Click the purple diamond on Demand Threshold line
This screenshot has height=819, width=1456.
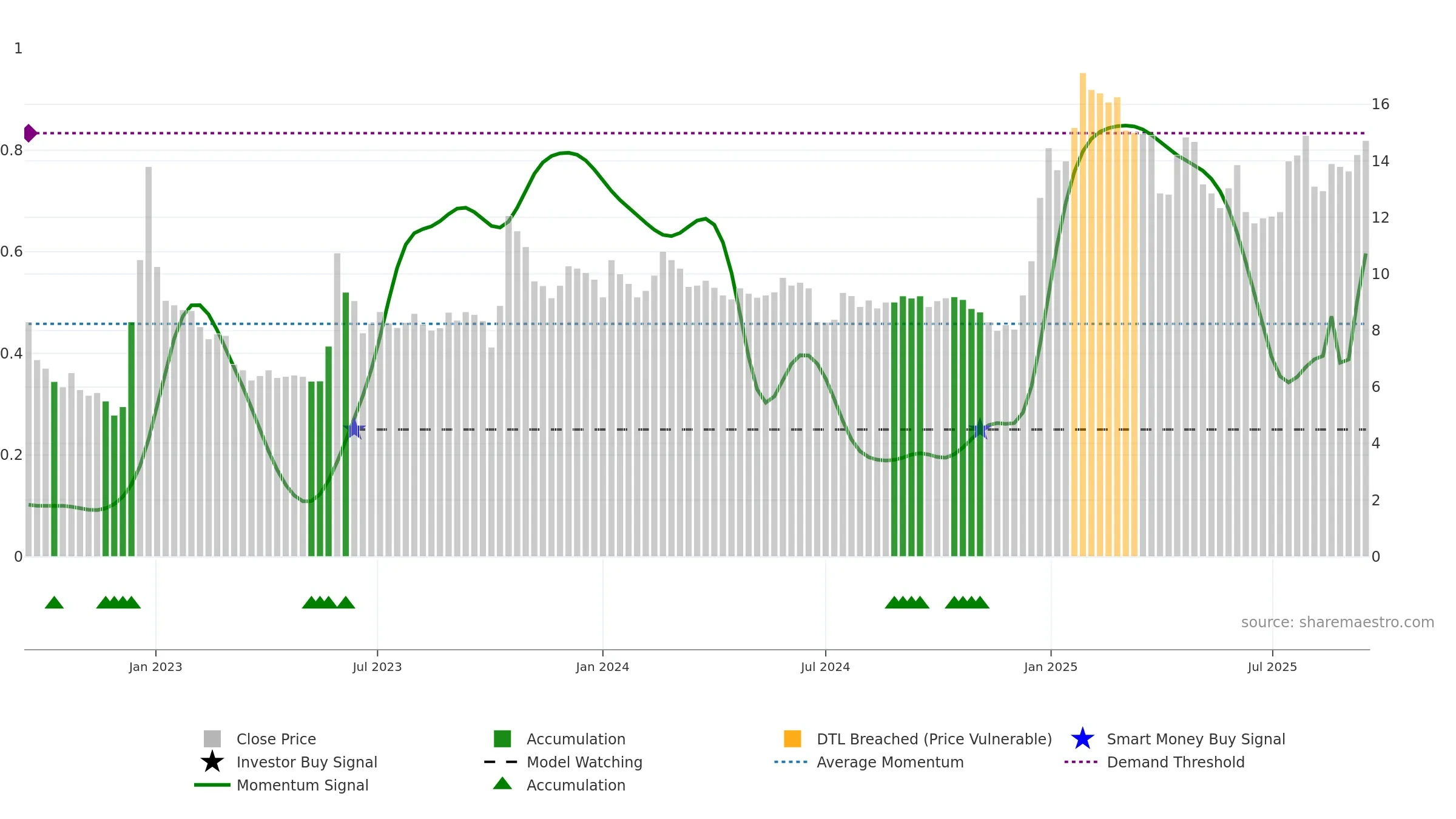point(30,133)
